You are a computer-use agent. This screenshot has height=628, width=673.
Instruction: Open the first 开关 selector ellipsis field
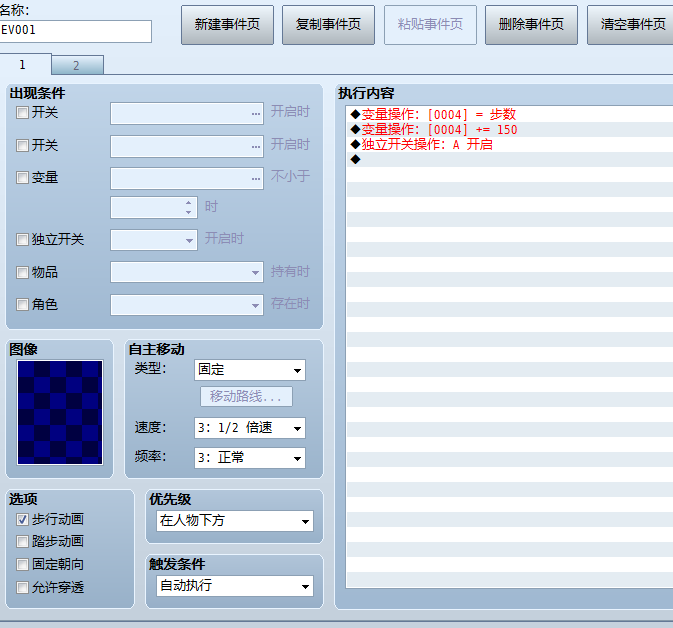187,113
